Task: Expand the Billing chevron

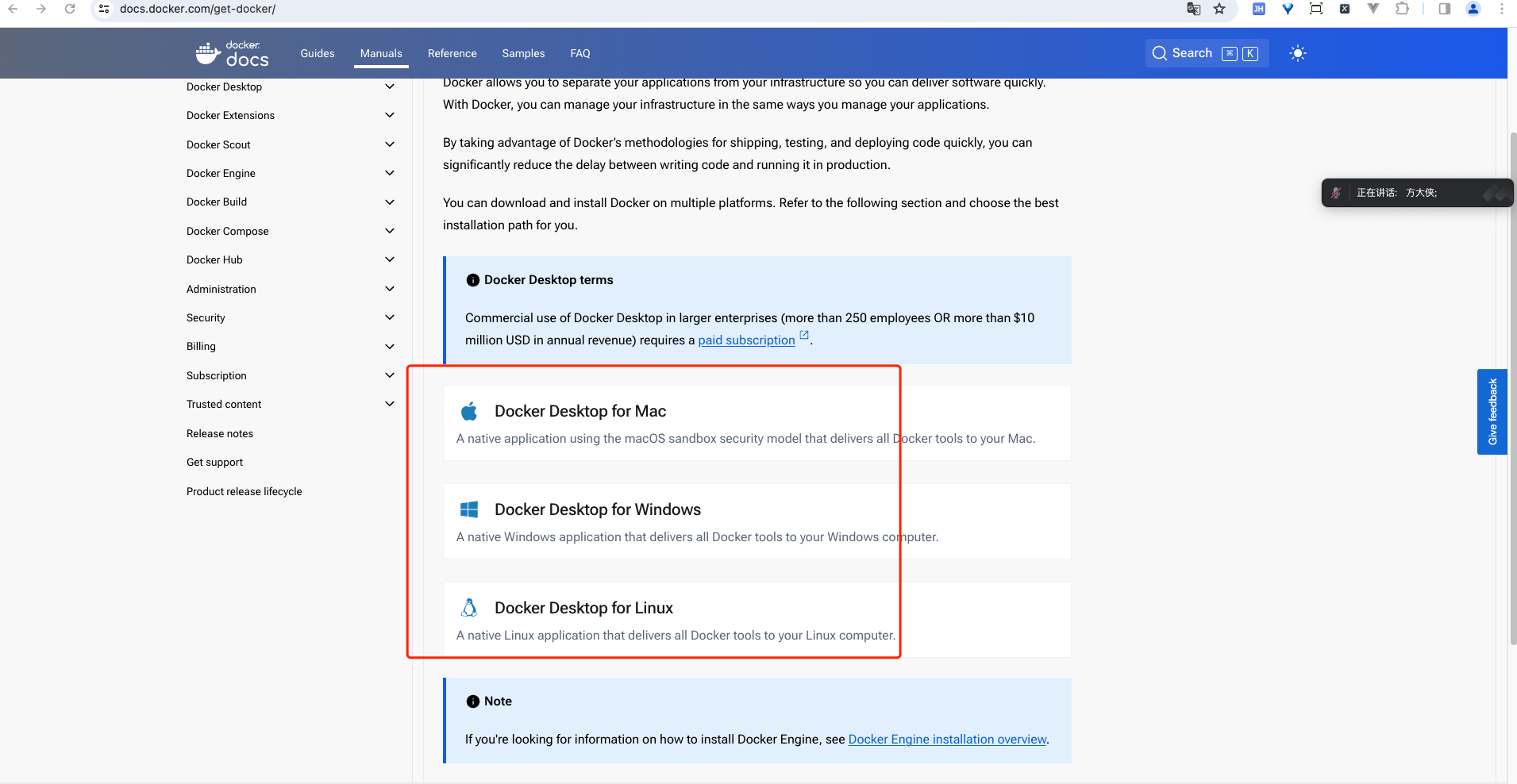Action: point(390,347)
